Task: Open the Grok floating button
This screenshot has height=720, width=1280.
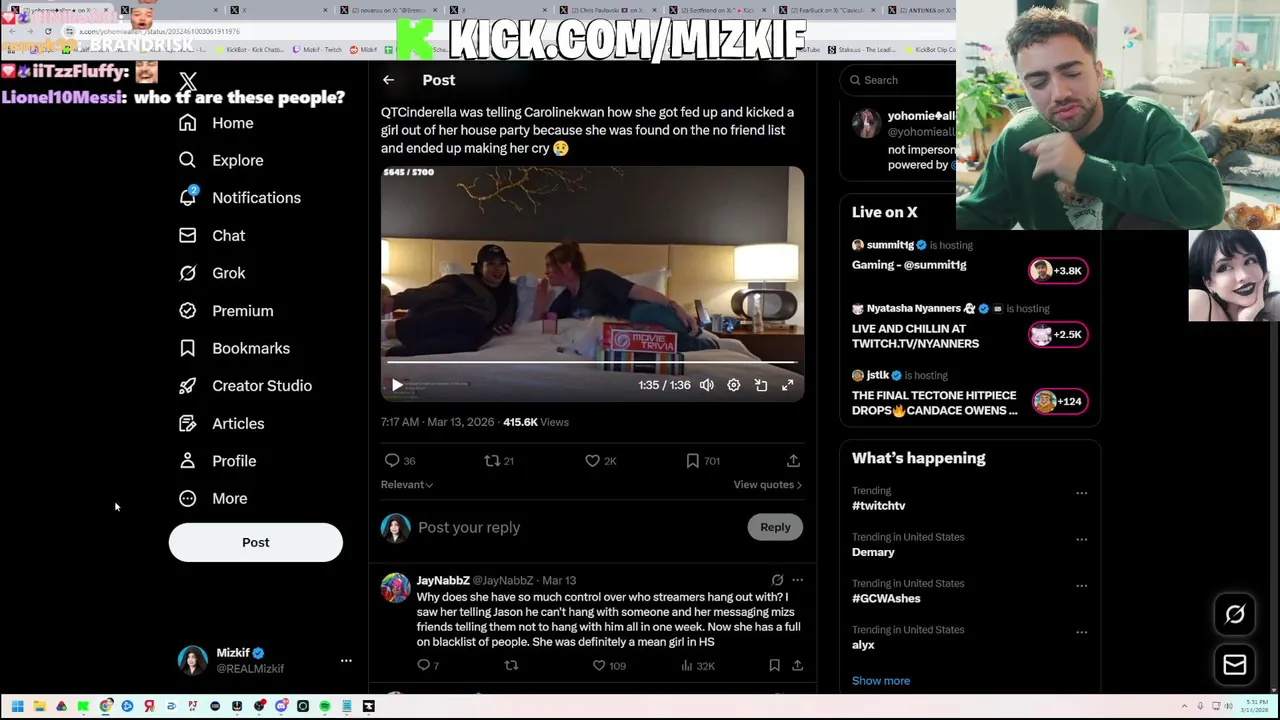Action: (x=1235, y=615)
